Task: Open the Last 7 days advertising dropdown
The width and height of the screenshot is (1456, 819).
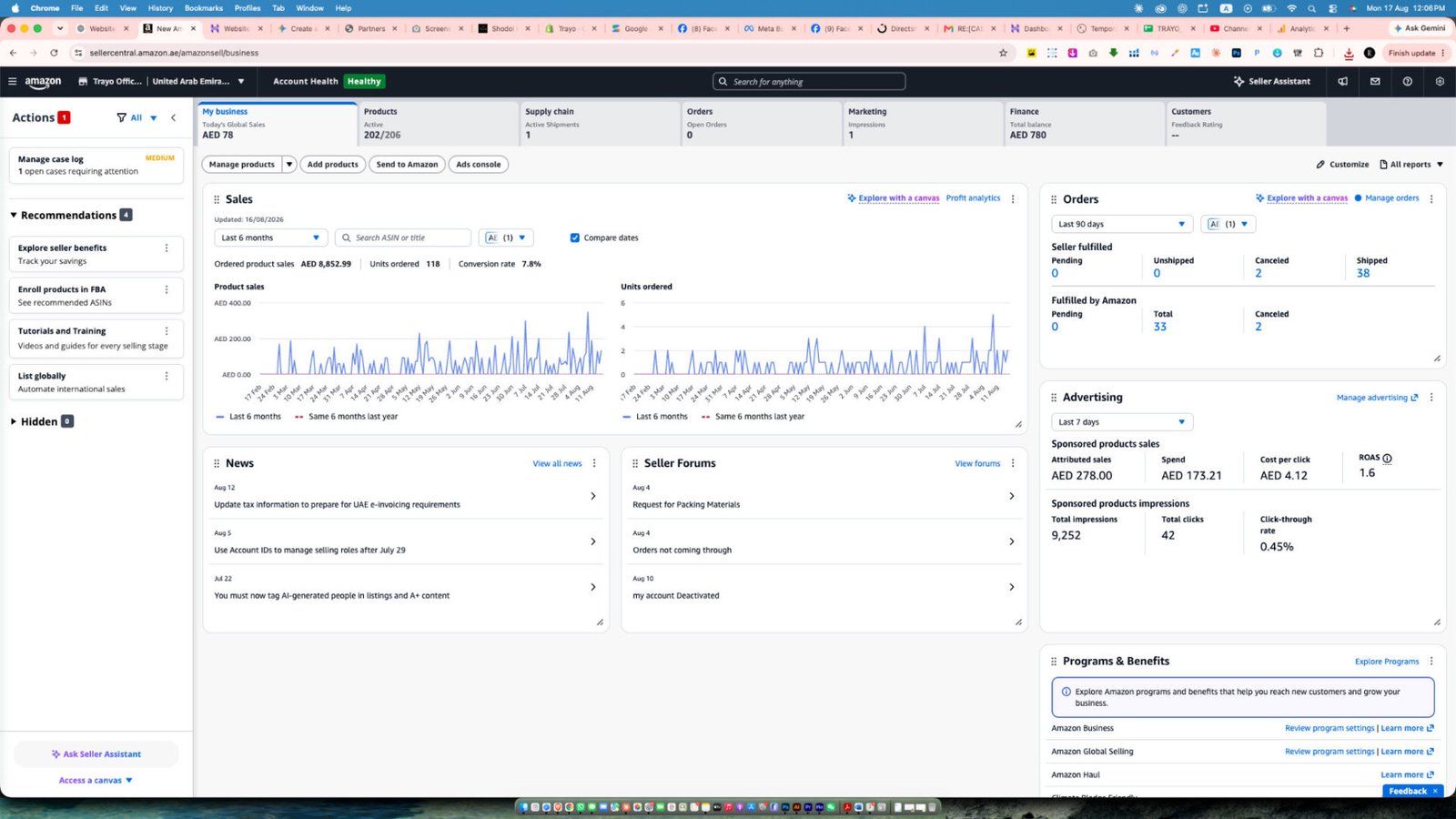Action: tap(1122, 422)
